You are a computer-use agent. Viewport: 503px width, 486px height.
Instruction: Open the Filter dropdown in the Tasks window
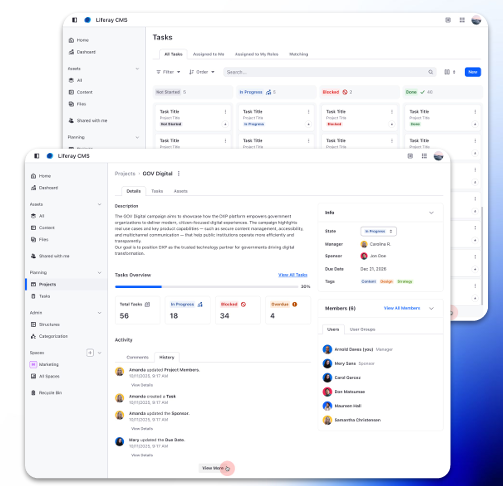point(168,72)
